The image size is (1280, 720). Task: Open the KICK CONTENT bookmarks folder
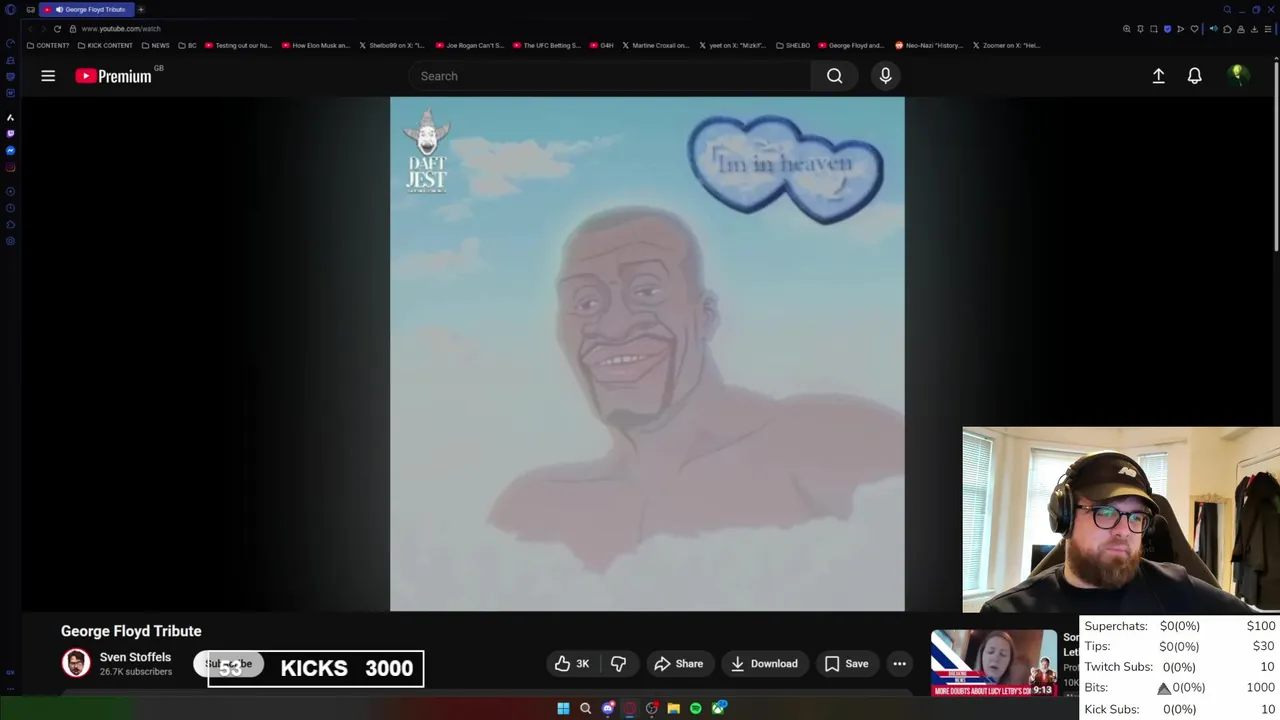click(x=105, y=45)
